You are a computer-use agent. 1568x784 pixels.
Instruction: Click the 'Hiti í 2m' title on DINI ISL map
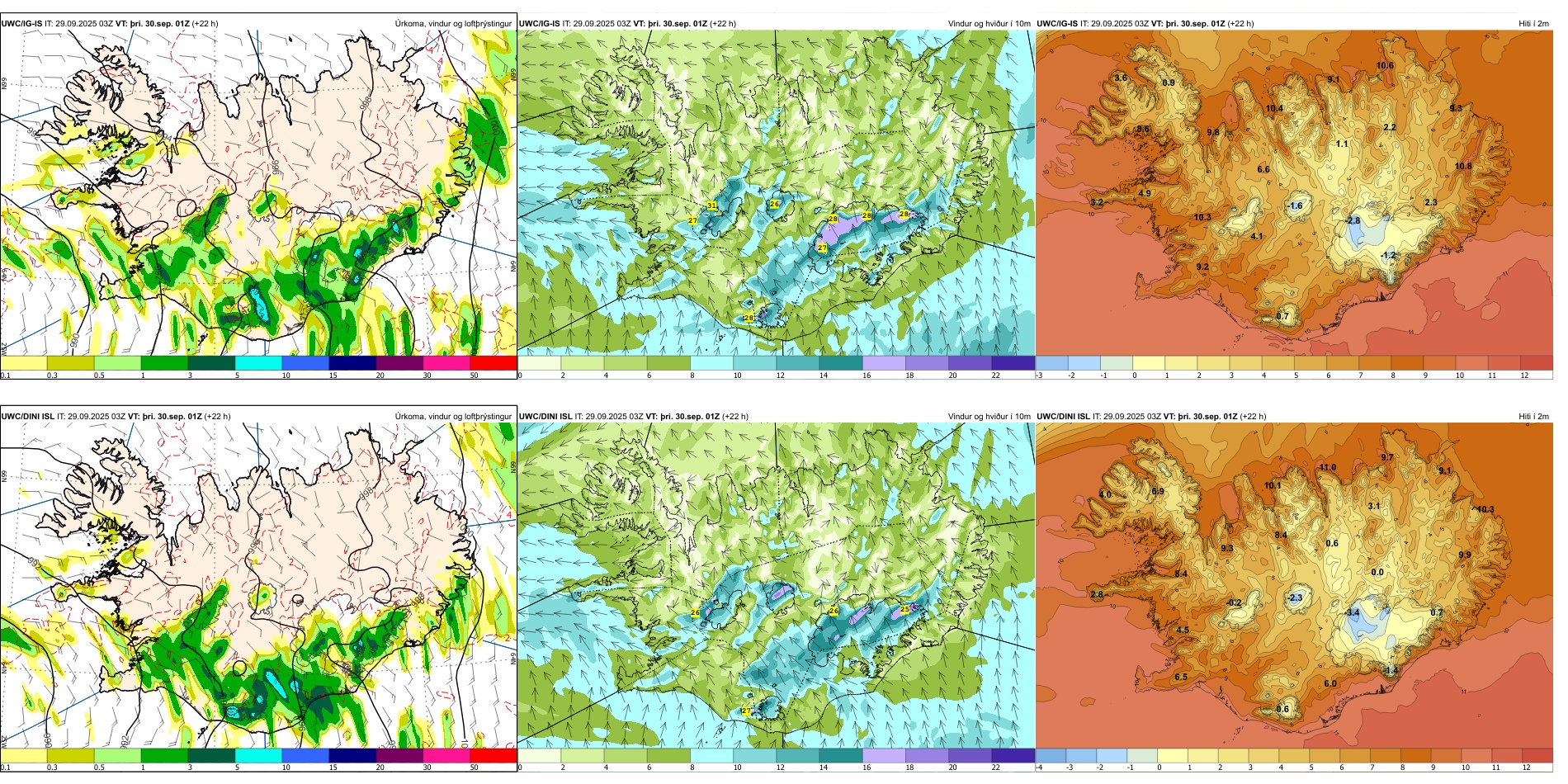pyautogui.click(x=1533, y=416)
